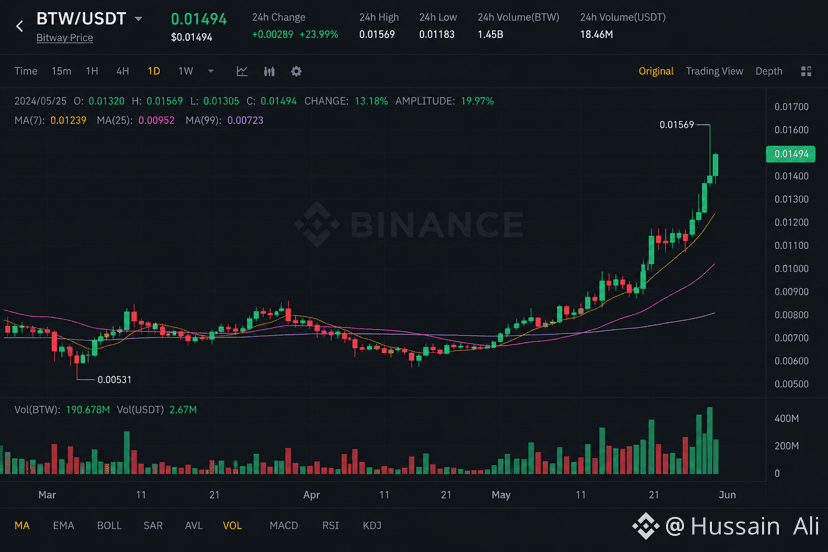Go back using the left arrow
Image resolution: width=828 pixels, height=552 pixels.
pos(20,26)
